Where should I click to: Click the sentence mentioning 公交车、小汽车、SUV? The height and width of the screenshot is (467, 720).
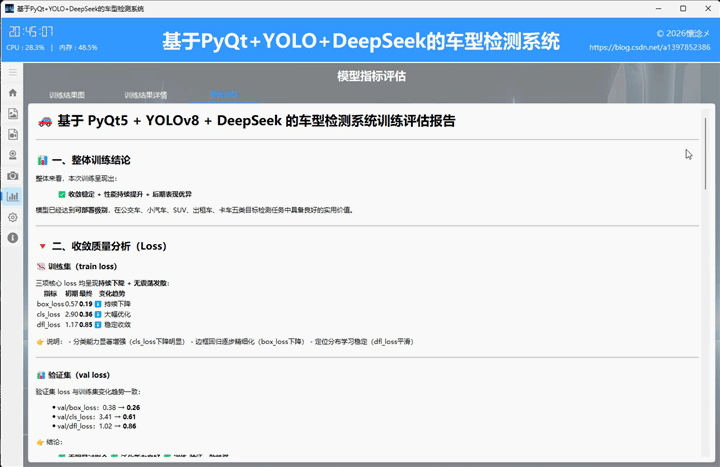coord(195,210)
